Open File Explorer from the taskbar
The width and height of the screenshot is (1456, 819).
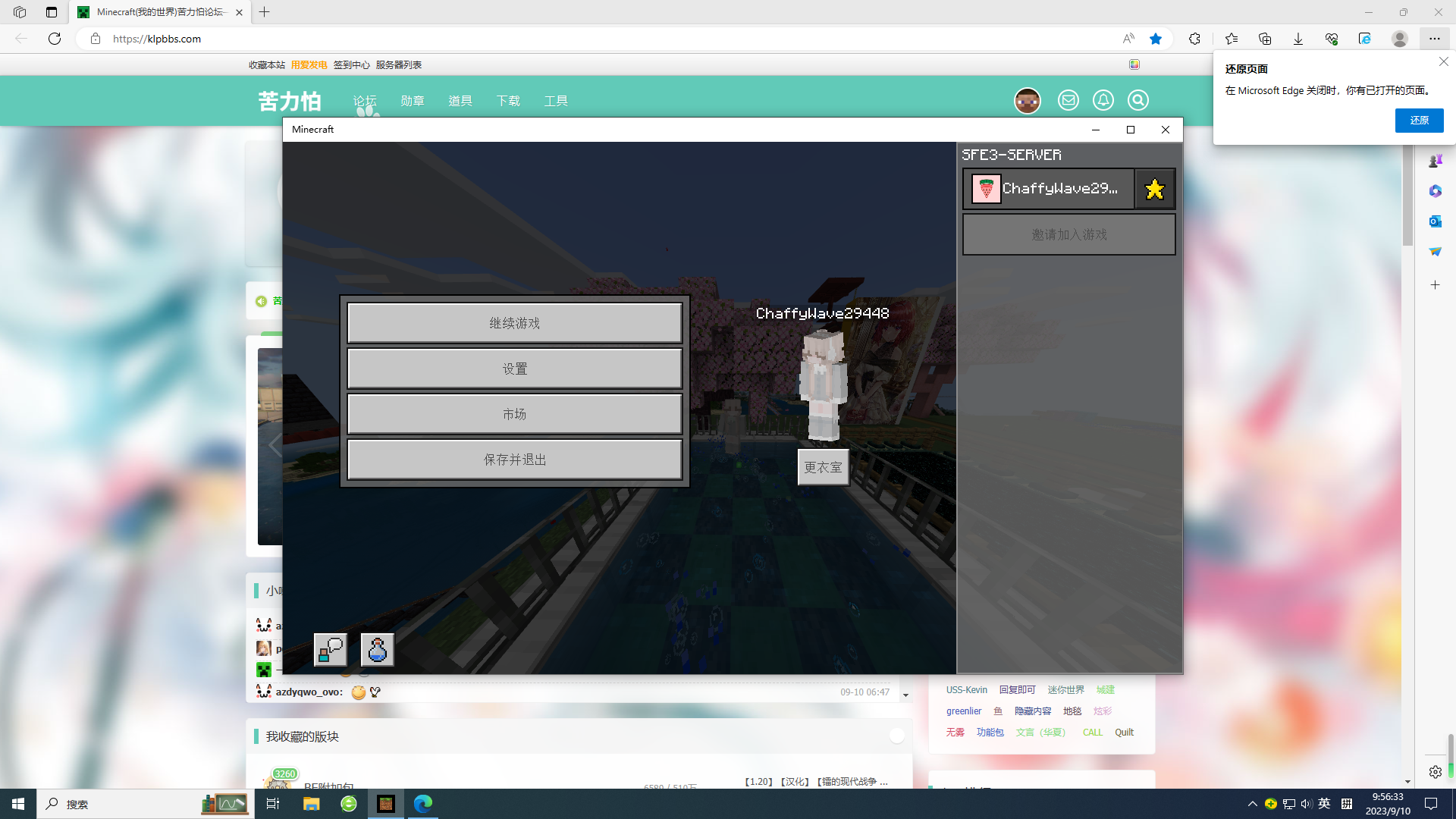point(311,804)
